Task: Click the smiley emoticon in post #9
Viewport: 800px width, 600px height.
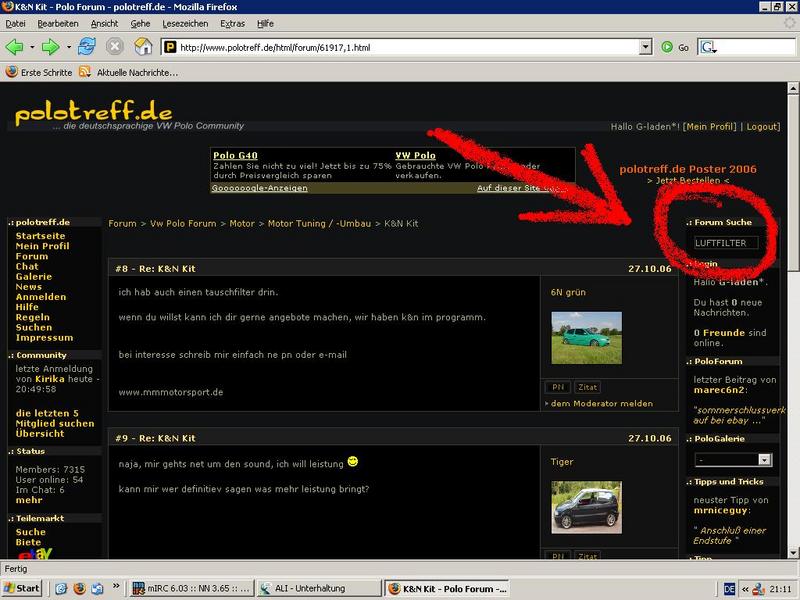Action: 353,461
